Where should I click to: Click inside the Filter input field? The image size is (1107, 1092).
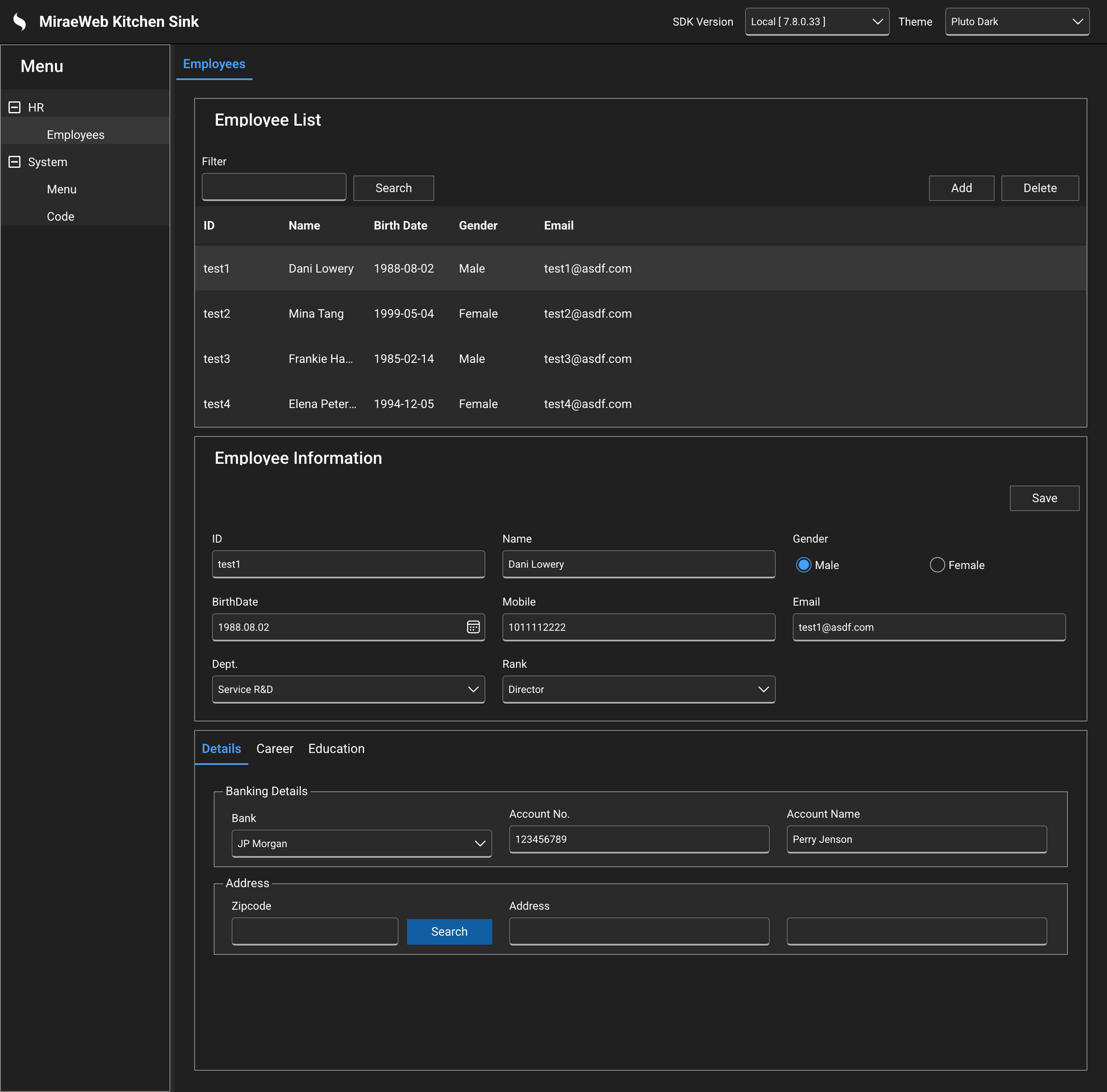click(x=273, y=186)
